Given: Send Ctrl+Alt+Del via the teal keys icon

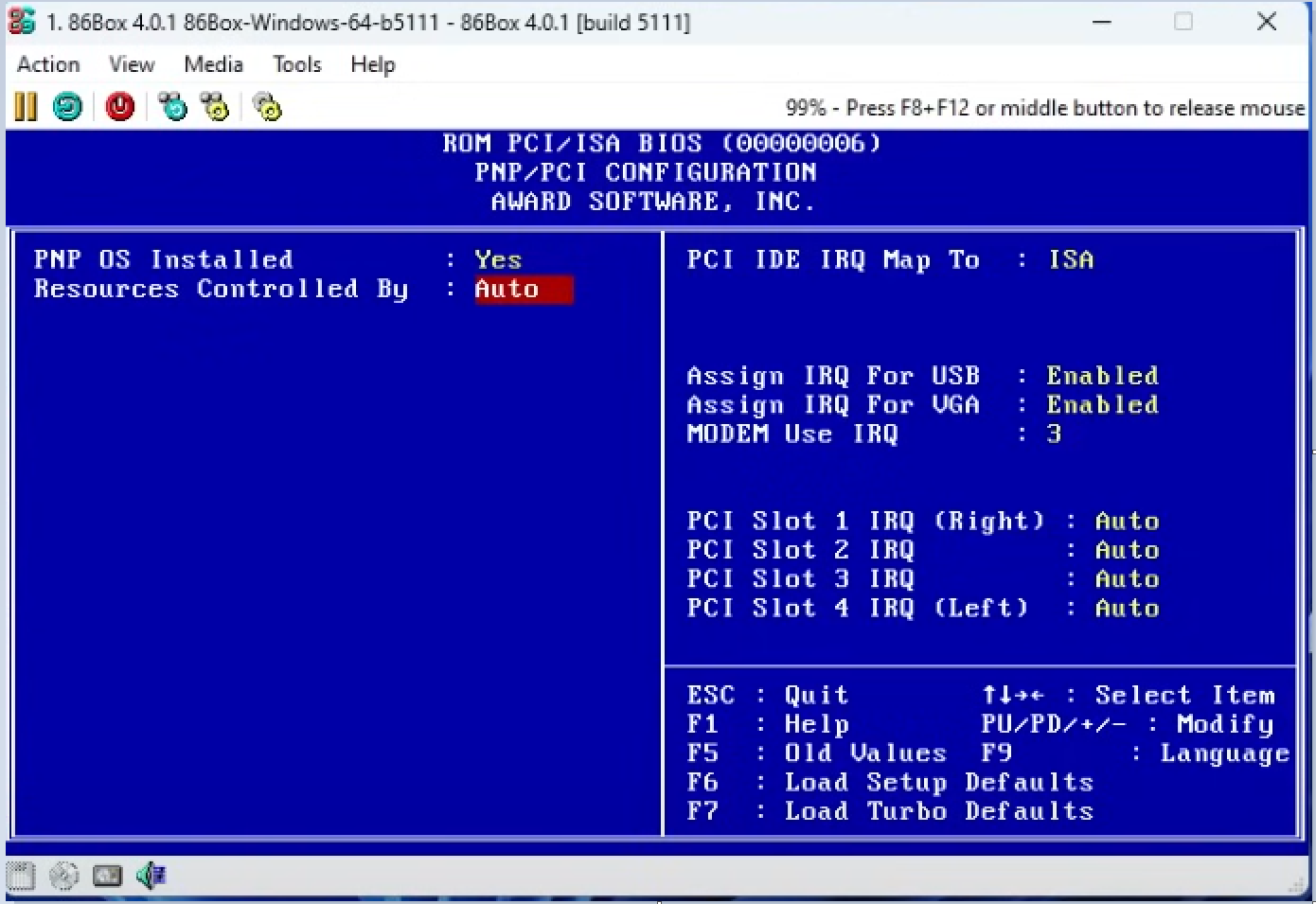Looking at the screenshot, I should (x=172, y=107).
